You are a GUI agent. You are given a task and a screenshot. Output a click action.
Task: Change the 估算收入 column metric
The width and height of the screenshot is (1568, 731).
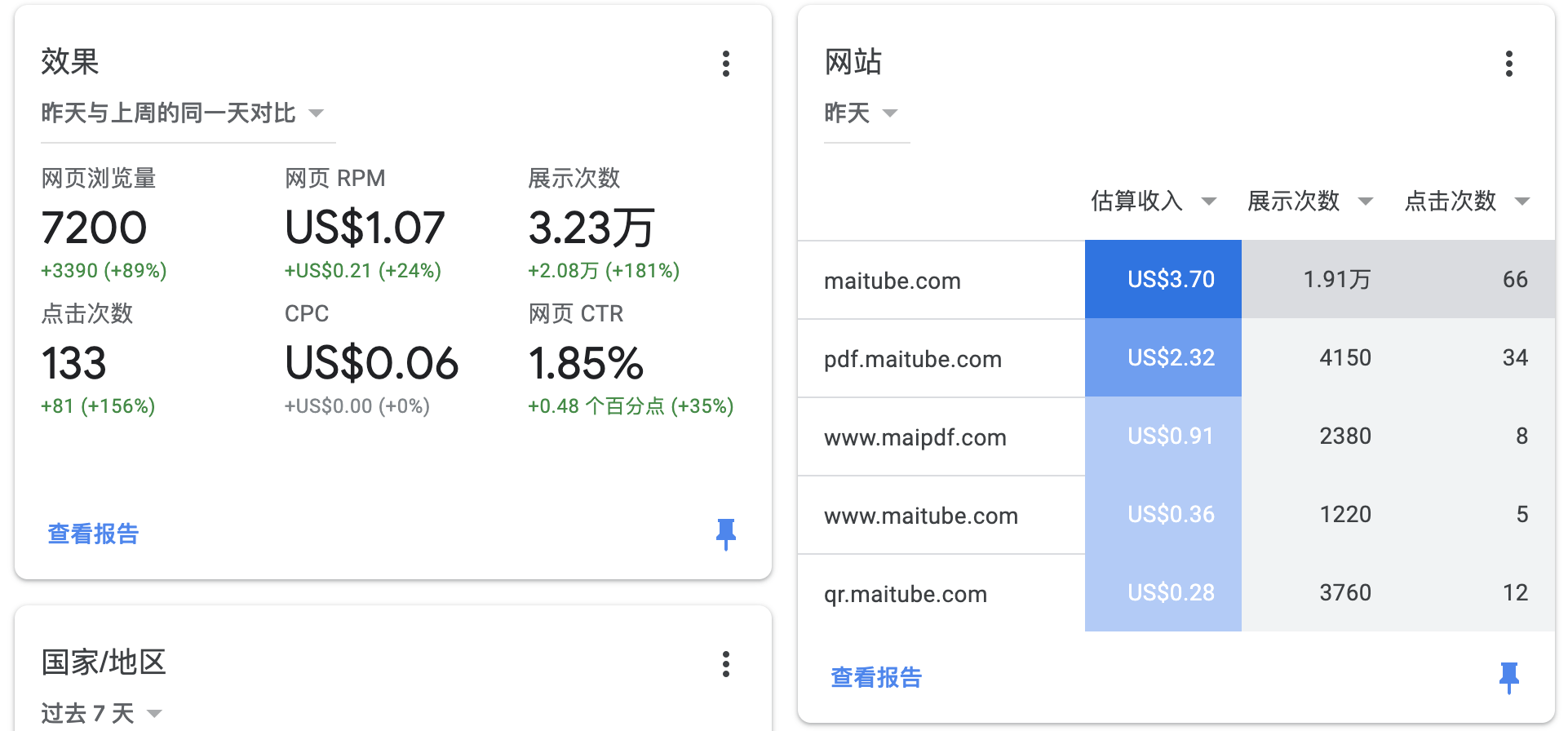click(1154, 201)
